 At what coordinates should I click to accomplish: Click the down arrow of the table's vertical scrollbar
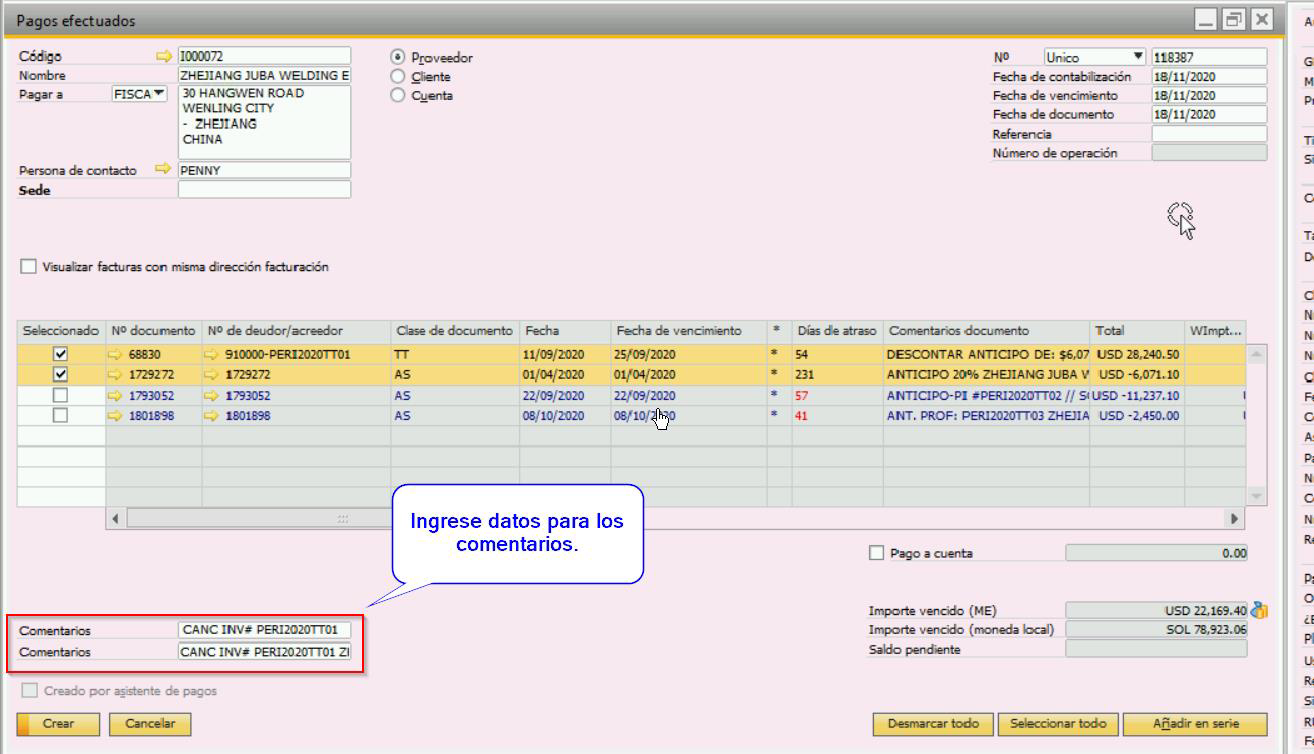1256,497
